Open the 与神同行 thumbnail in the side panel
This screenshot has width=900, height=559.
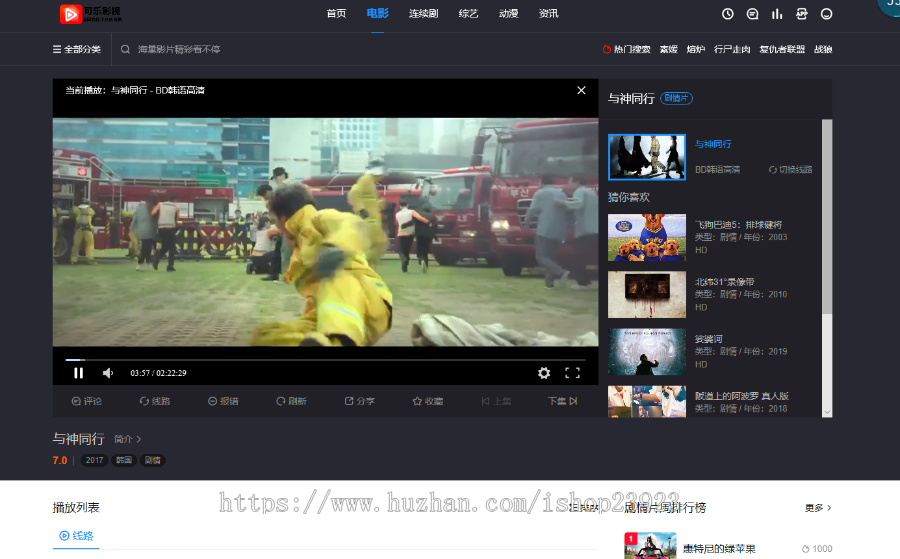[647, 157]
